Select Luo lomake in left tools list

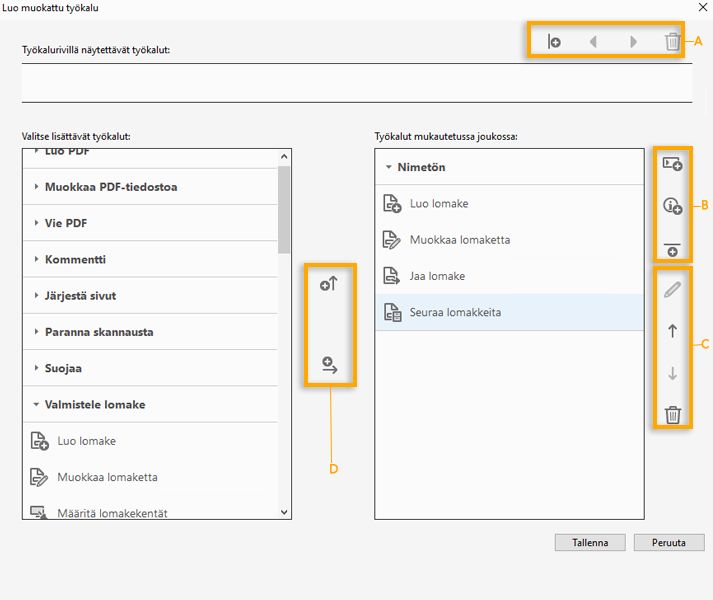(86, 441)
